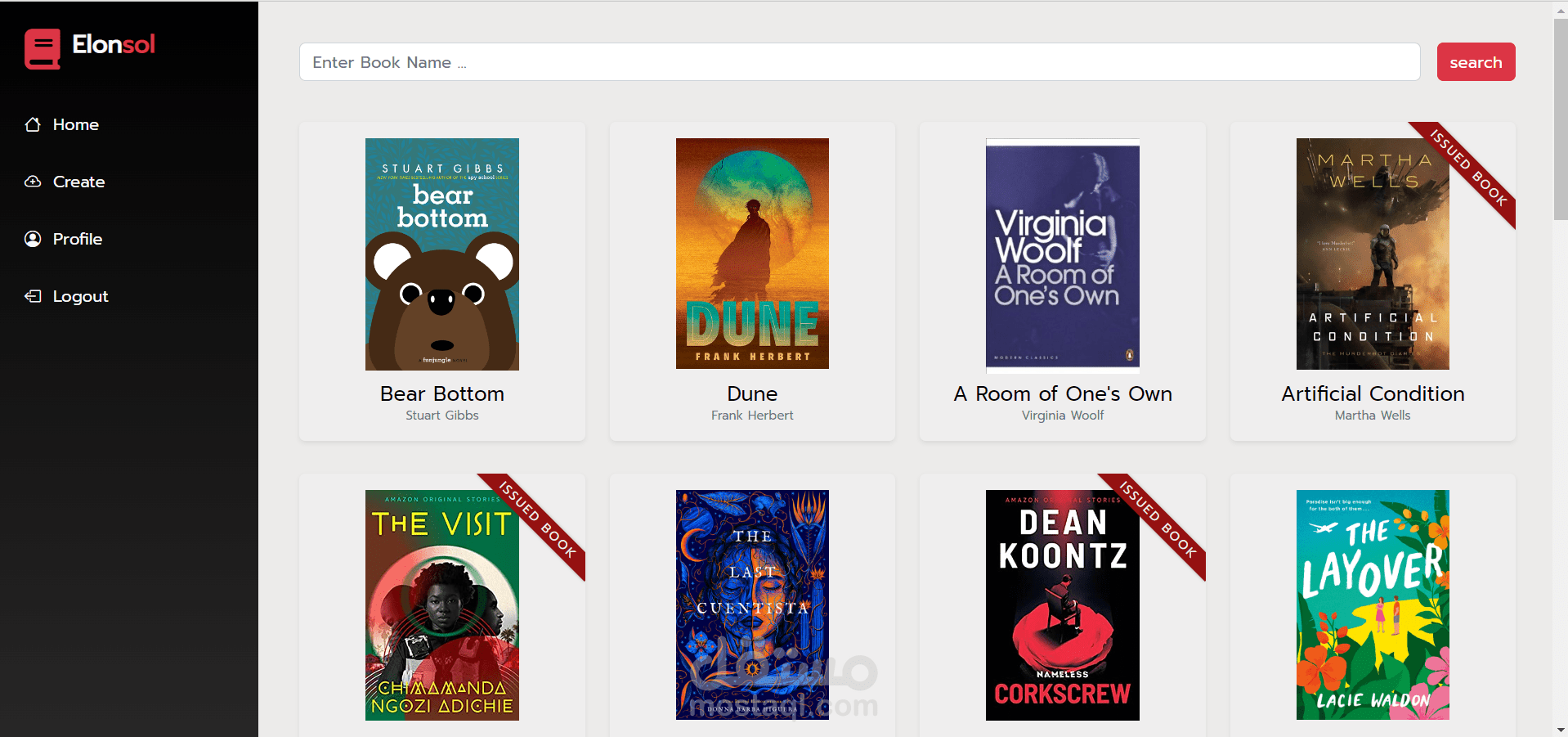Click the scrollbar down arrow
Viewport: 1568px width, 737px height.
(1561, 730)
